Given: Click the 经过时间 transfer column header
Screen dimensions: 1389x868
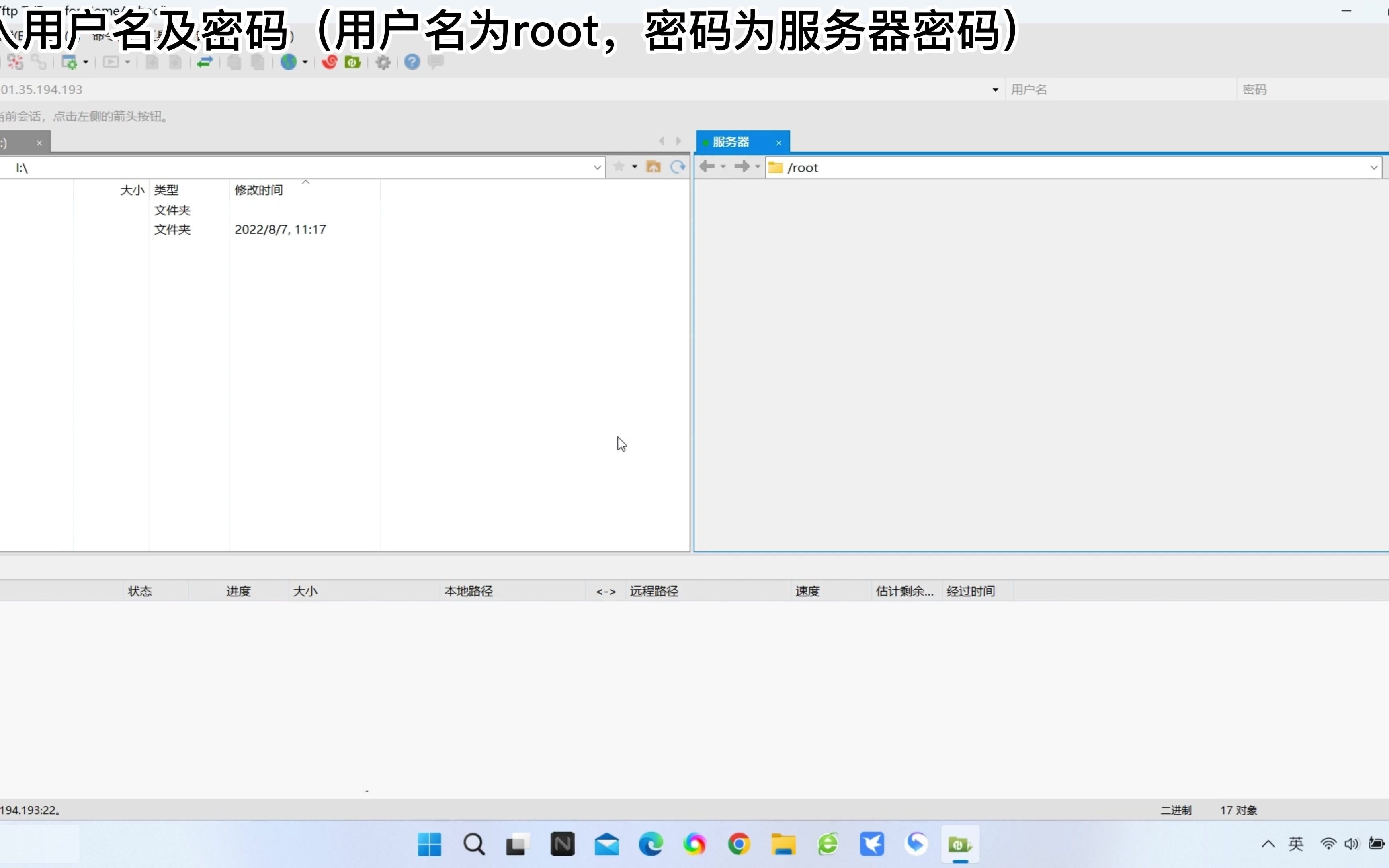Looking at the screenshot, I should 977,591.
